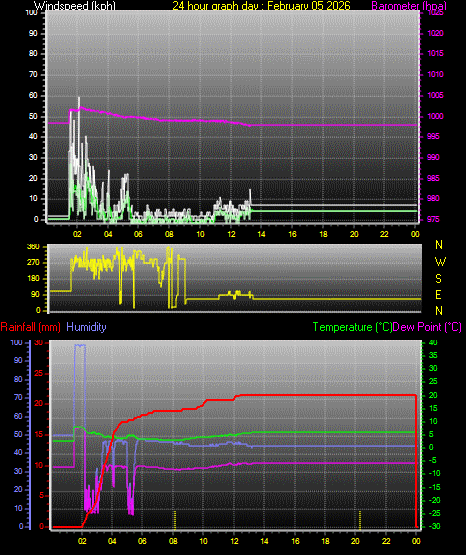Click the red "25" rainfall axis value
The width and height of the screenshot is (466, 555).
39,373
